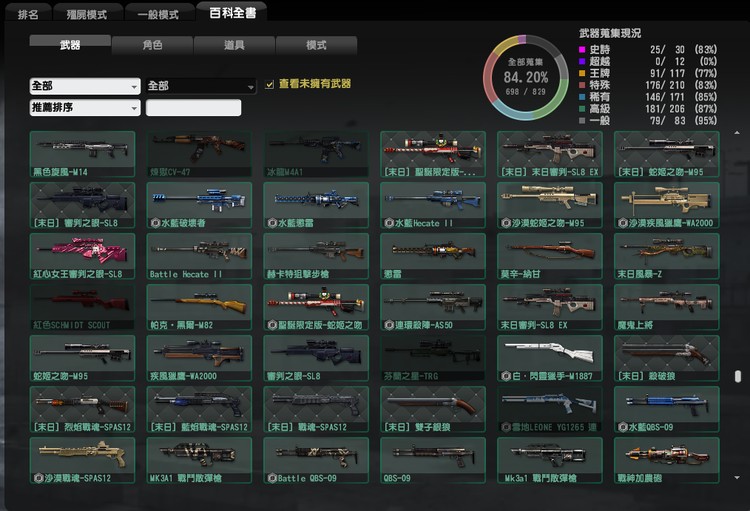Image resolution: width=750 pixels, height=511 pixels.
Task: Open the 聖誕限定版-蛇姬之吻 weapon entry
Action: coord(316,307)
